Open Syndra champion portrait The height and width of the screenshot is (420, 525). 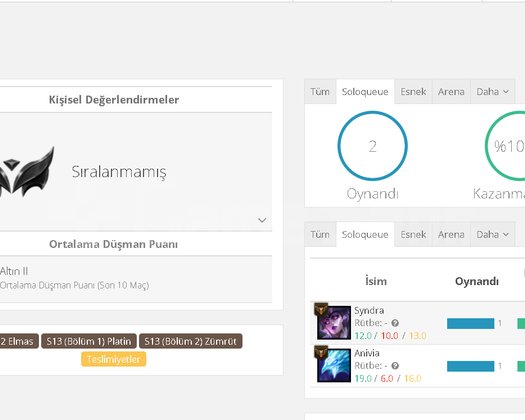(x=334, y=323)
